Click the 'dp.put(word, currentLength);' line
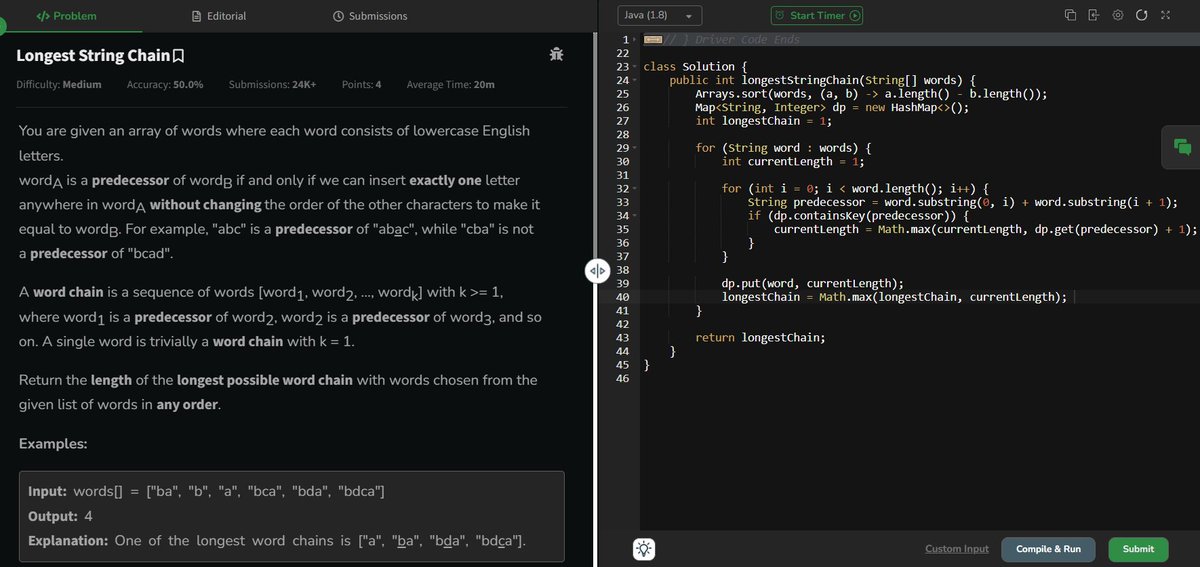Screen dimensions: 1200x567 tap(813, 283)
